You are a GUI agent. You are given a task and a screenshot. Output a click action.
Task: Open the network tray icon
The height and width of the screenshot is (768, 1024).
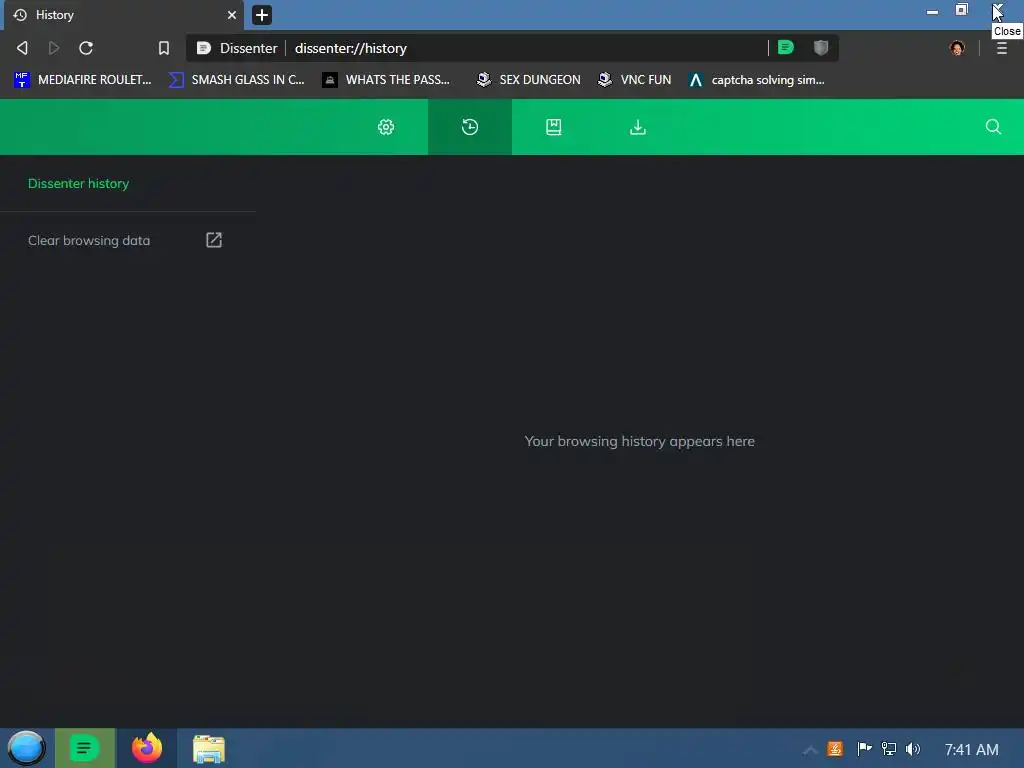889,749
